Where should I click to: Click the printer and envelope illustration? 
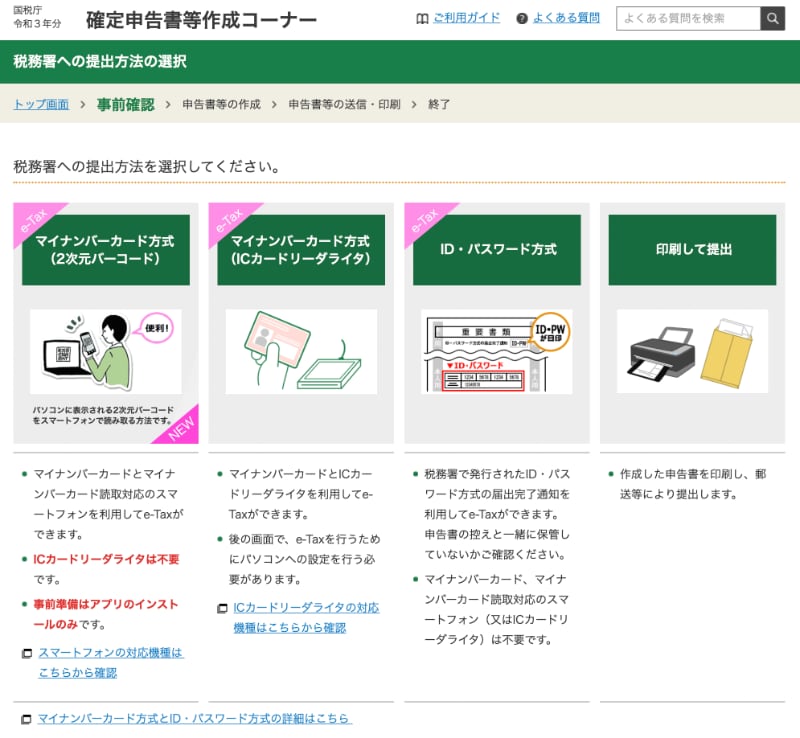pos(692,351)
